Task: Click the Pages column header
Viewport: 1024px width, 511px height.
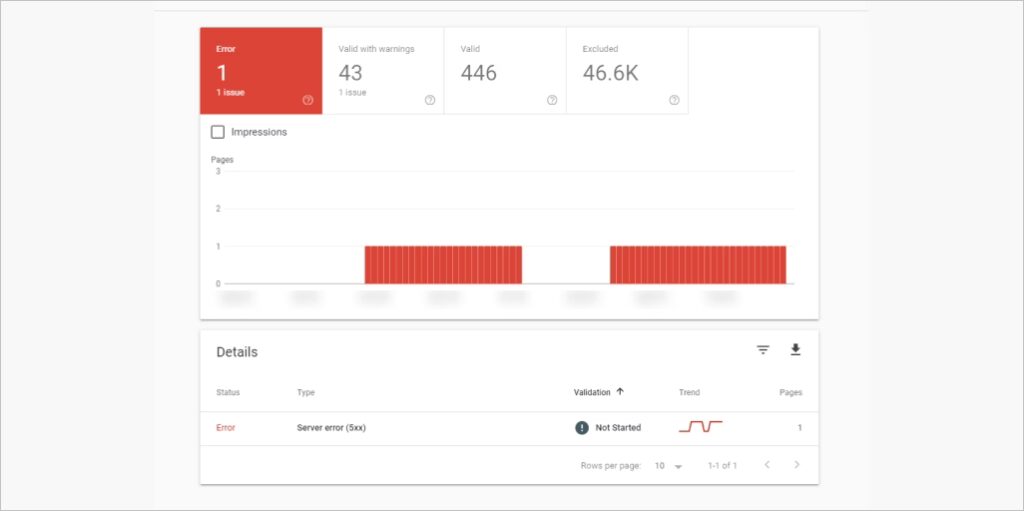Action: coord(791,393)
